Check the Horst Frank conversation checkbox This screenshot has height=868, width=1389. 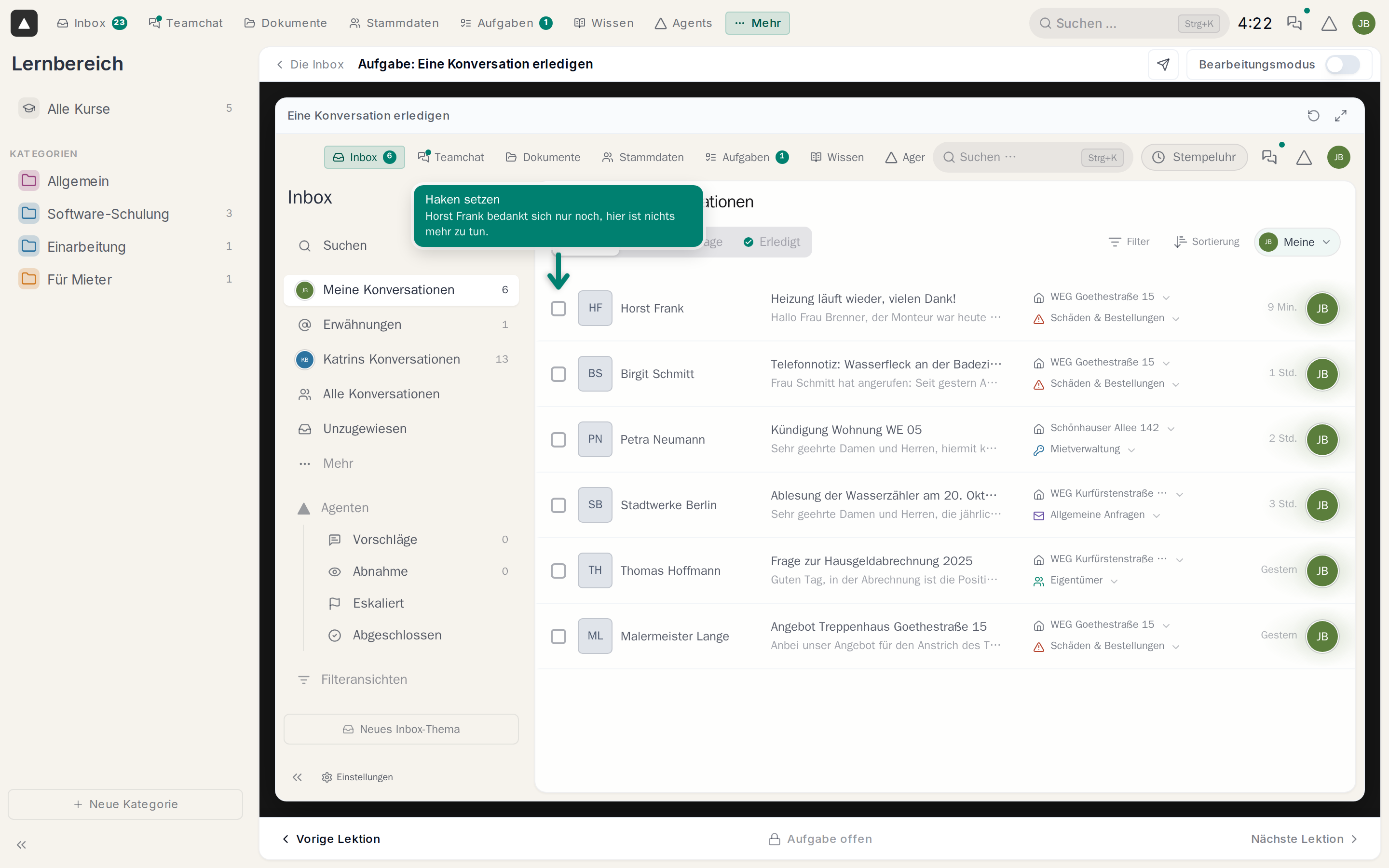558,308
